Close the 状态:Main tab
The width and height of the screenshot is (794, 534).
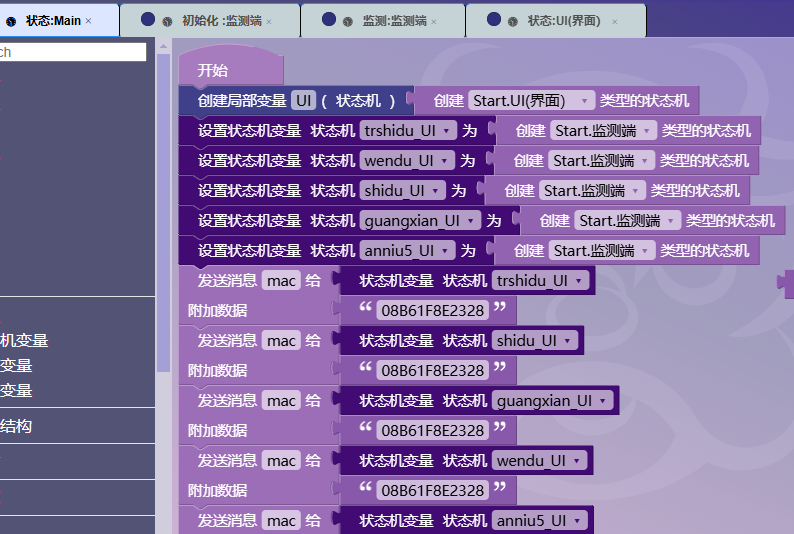coord(89,21)
